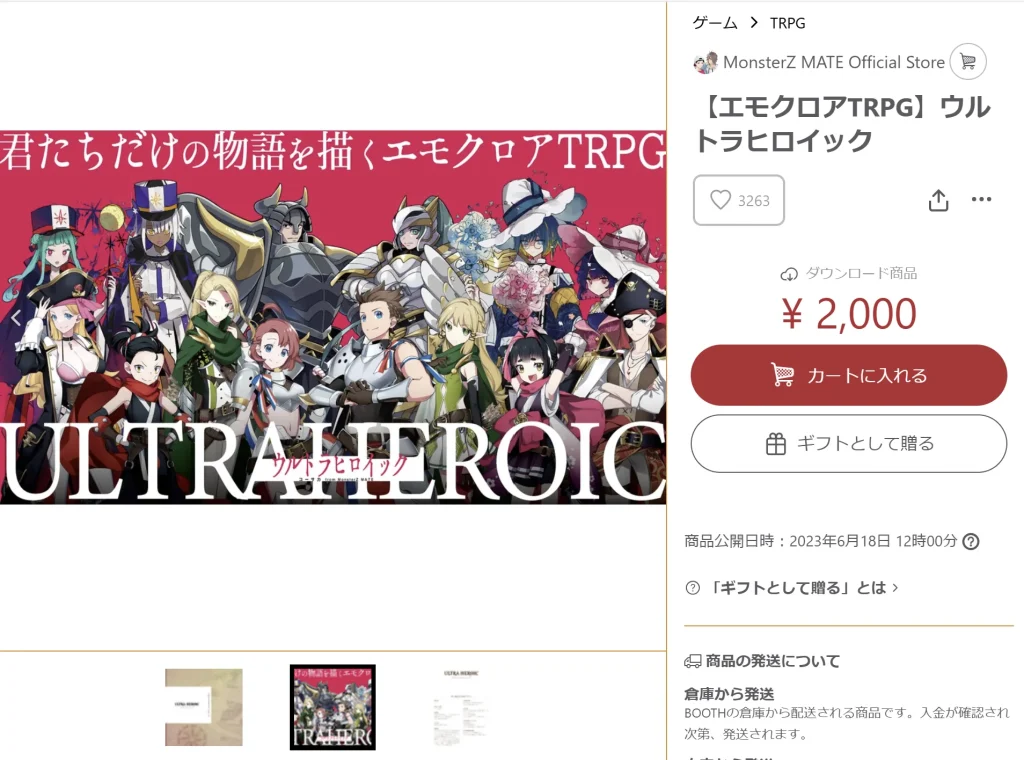Click the question mark icon before gift info

pyautogui.click(x=693, y=588)
